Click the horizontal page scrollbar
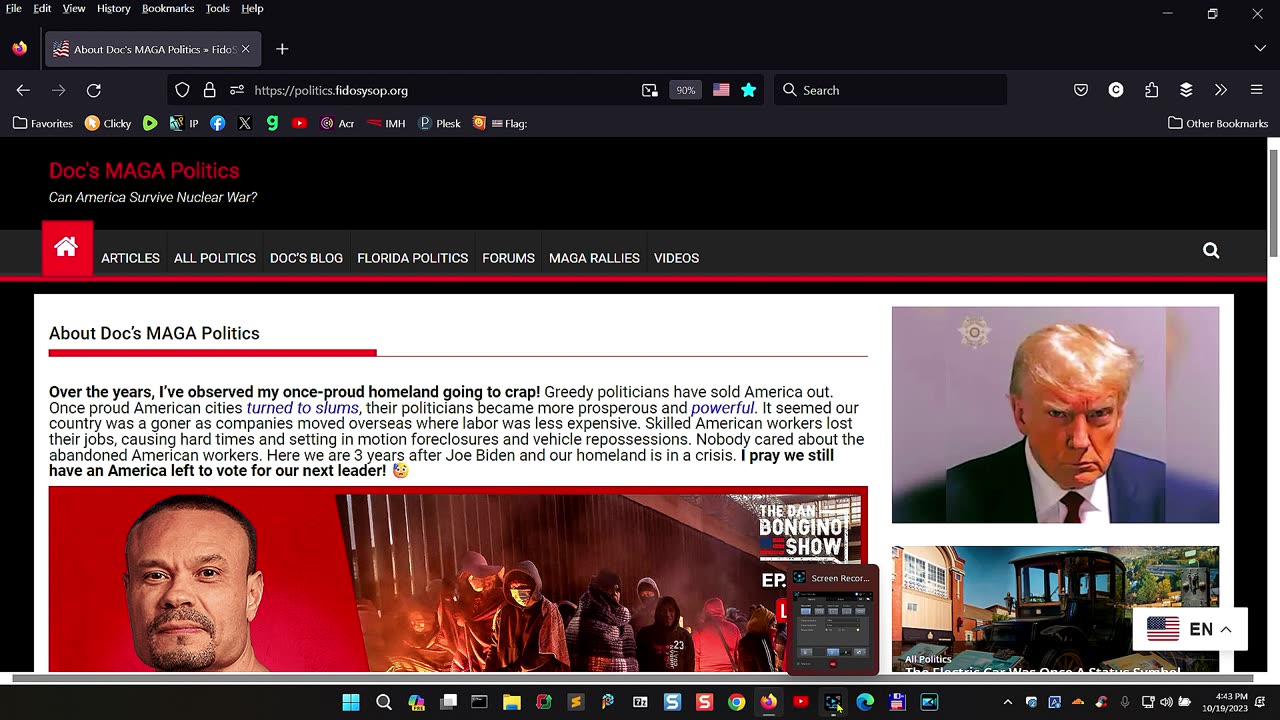 (632, 678)
